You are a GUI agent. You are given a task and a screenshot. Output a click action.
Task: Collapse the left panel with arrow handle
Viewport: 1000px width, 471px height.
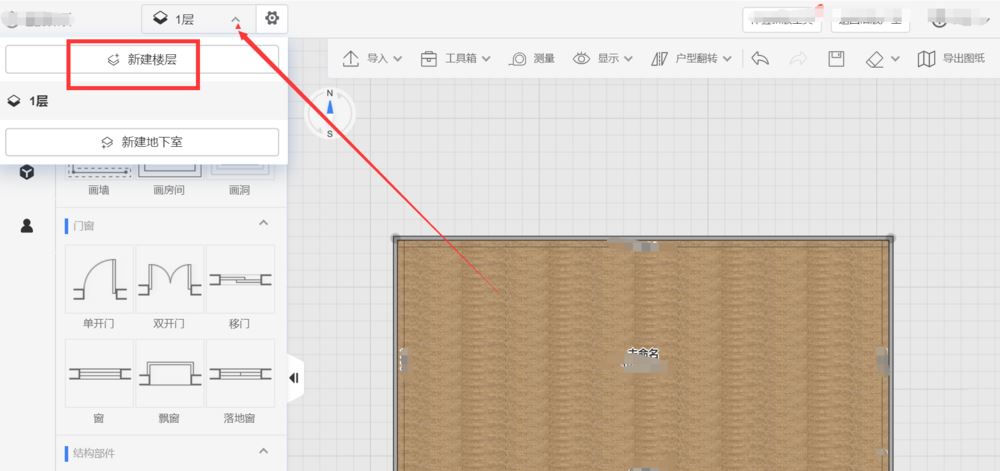pyautogui.click(x=294, y=378)
